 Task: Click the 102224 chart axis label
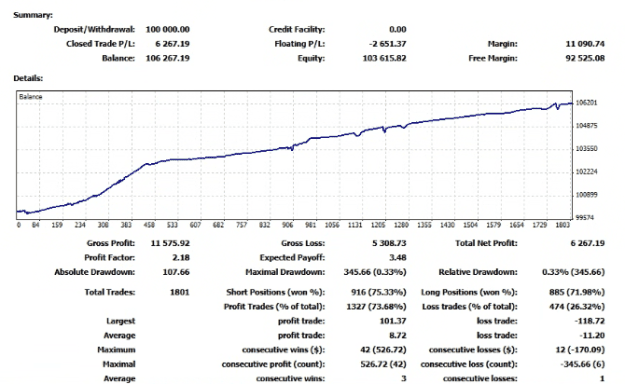tap(586, 172)
